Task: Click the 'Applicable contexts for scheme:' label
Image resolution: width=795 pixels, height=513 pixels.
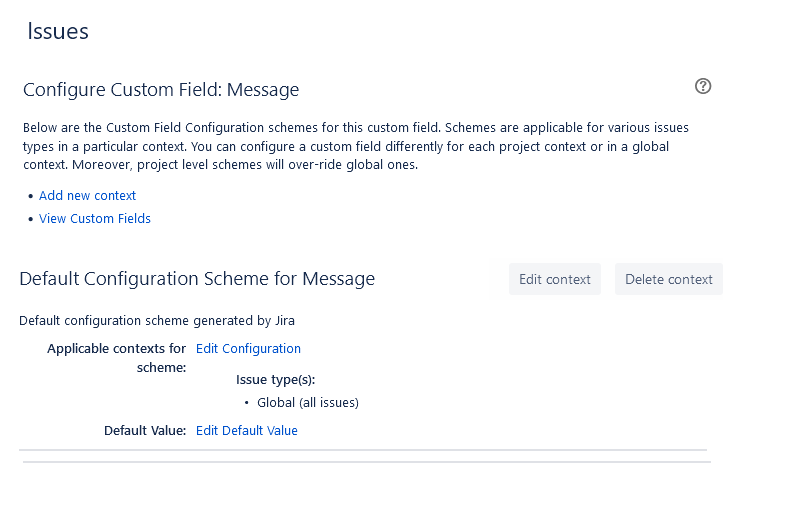Action: click(117, 357)
